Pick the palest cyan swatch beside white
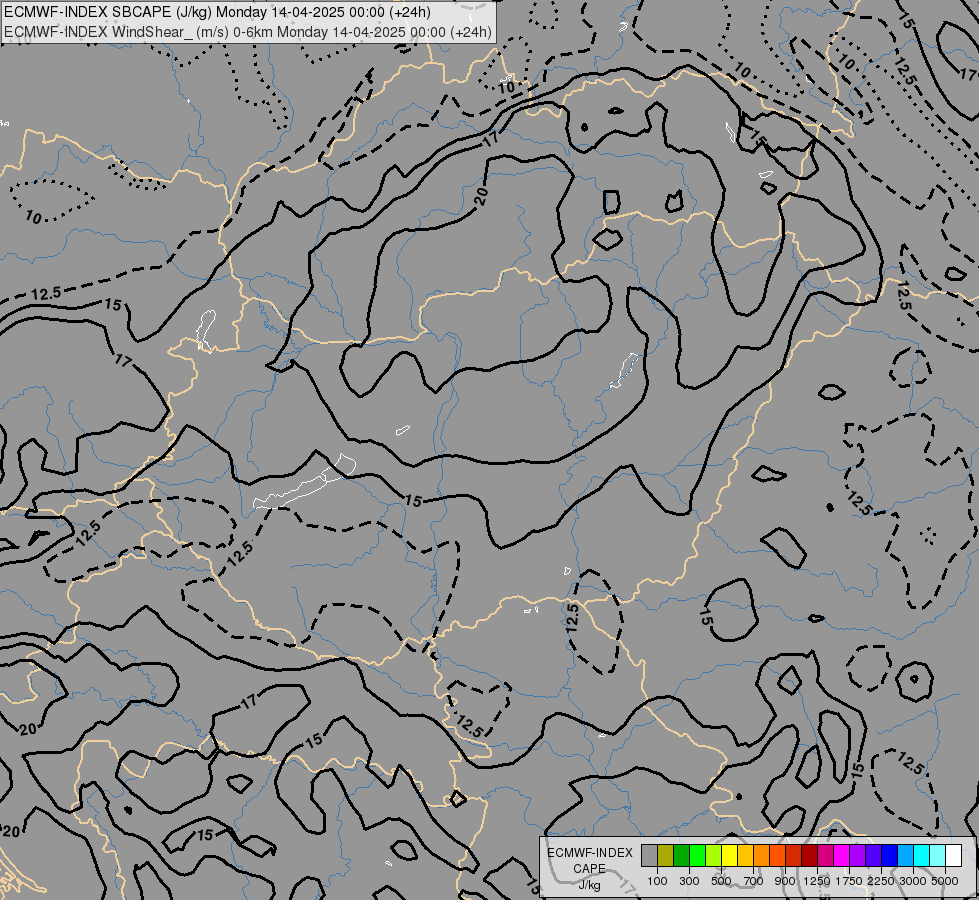This screenshot has height=900, width=979. [x=937, y=856]
